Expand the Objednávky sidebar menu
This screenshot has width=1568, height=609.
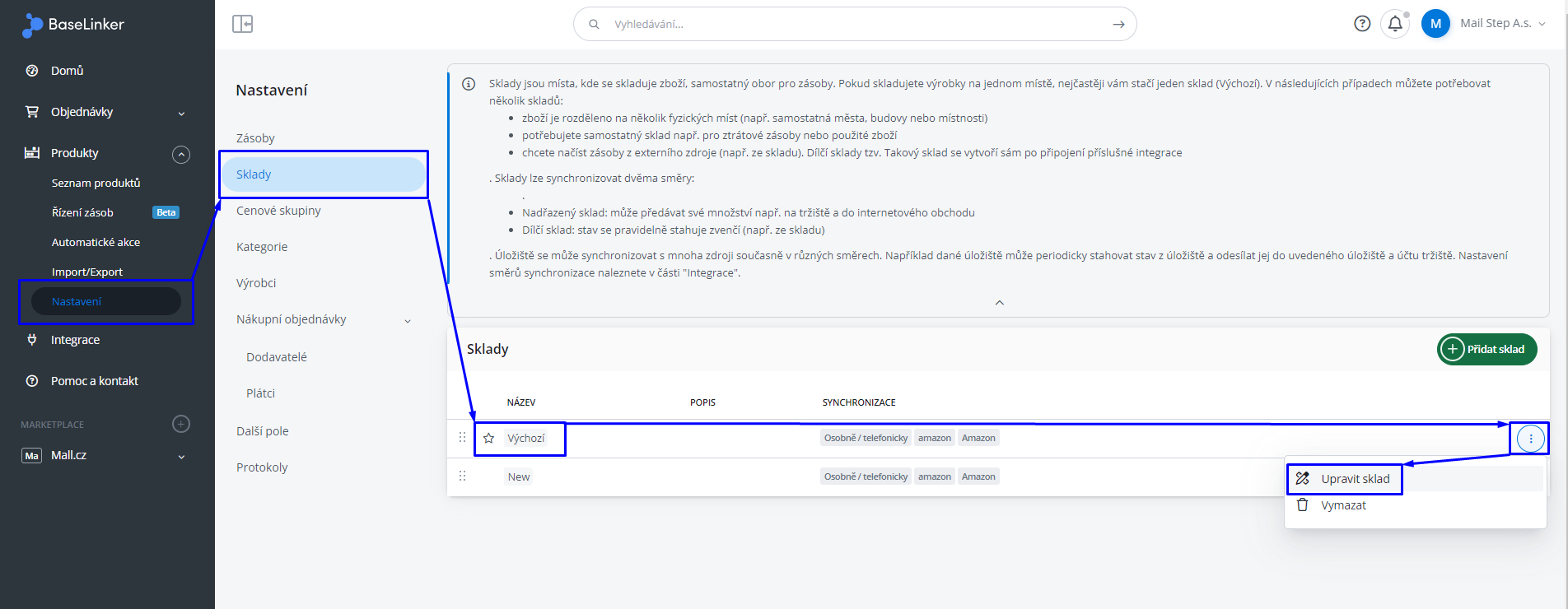click(181, 113)
